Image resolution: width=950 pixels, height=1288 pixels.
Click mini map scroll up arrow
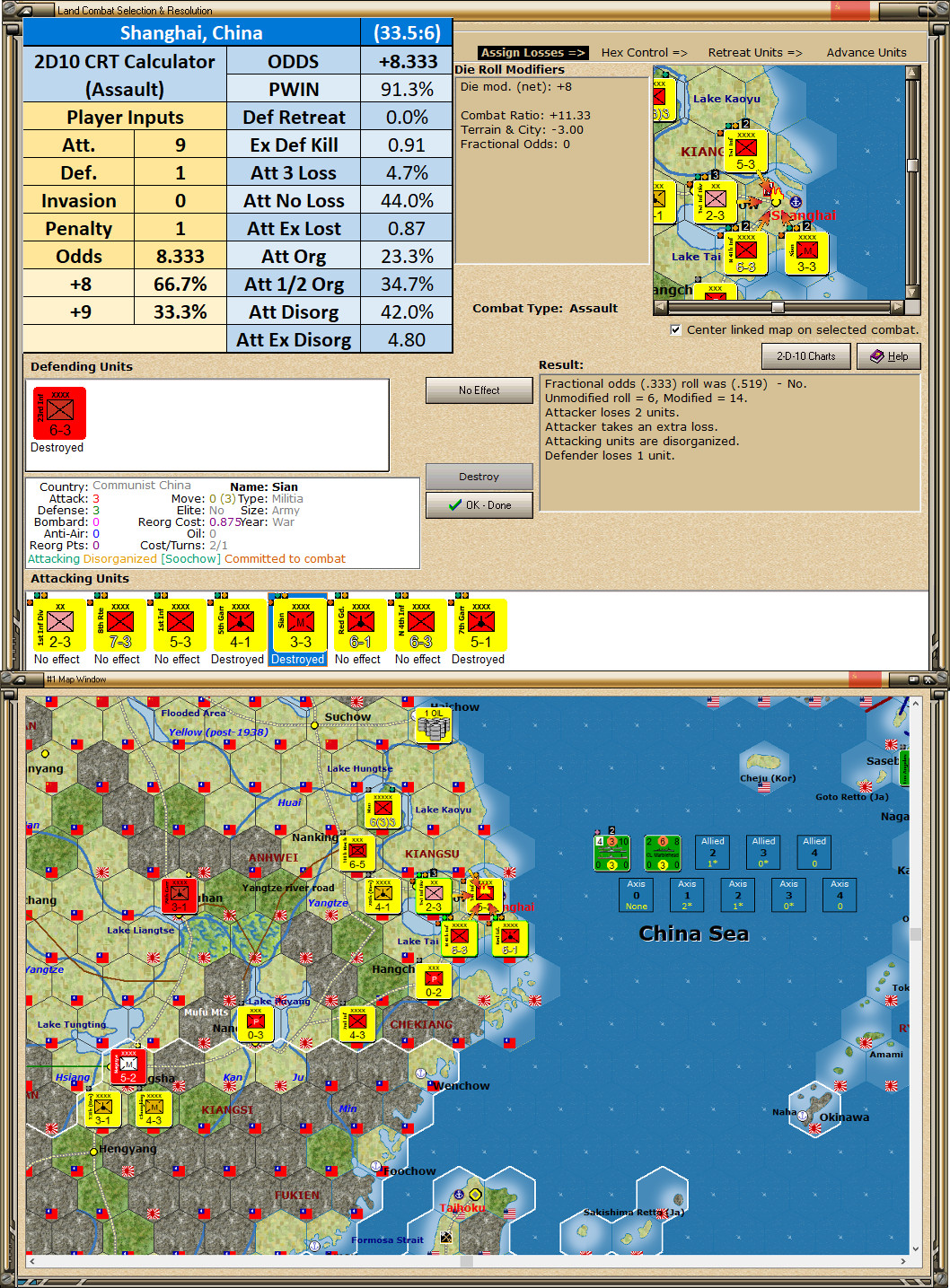912,72
